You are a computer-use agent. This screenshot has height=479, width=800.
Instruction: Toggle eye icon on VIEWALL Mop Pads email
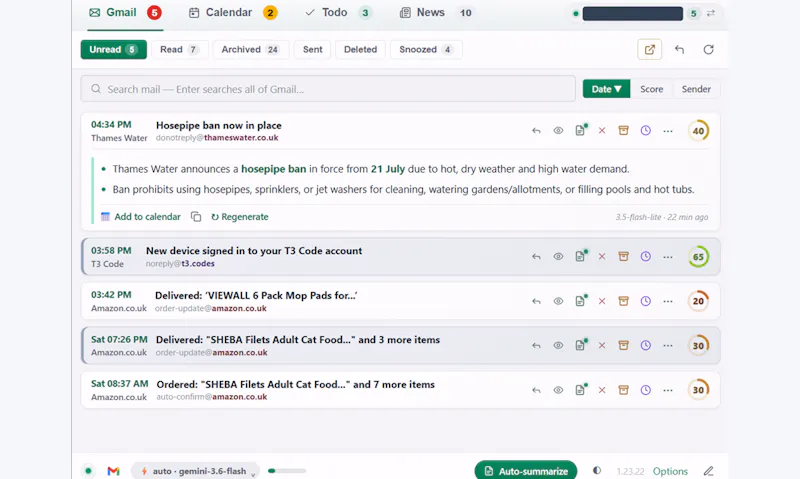click(x=558, y=301)
